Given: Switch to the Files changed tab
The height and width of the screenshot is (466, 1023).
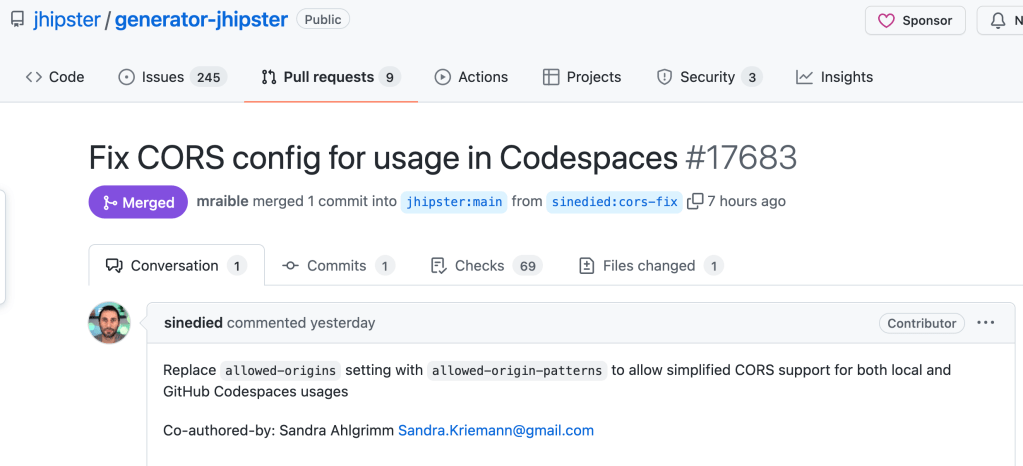Looking at the screenshot, I should point(651,266).
